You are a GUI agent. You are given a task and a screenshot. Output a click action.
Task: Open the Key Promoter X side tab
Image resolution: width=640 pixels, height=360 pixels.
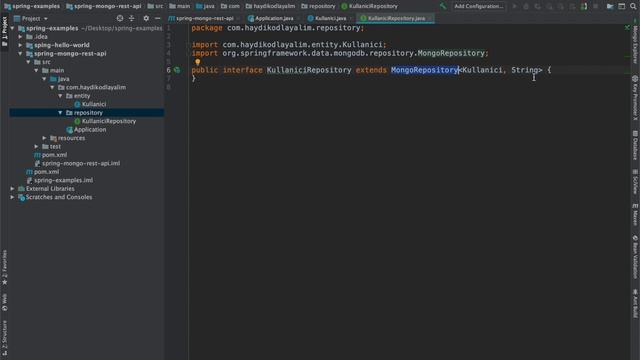[635, 97]
